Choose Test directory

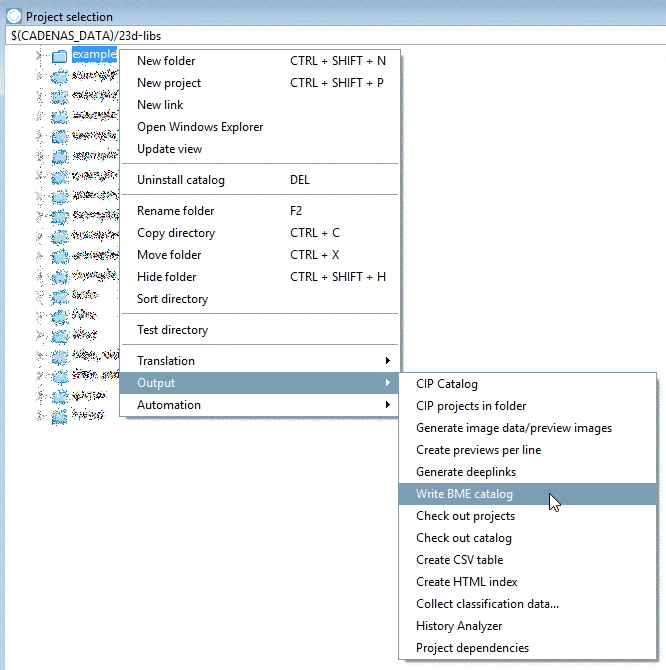260,330
